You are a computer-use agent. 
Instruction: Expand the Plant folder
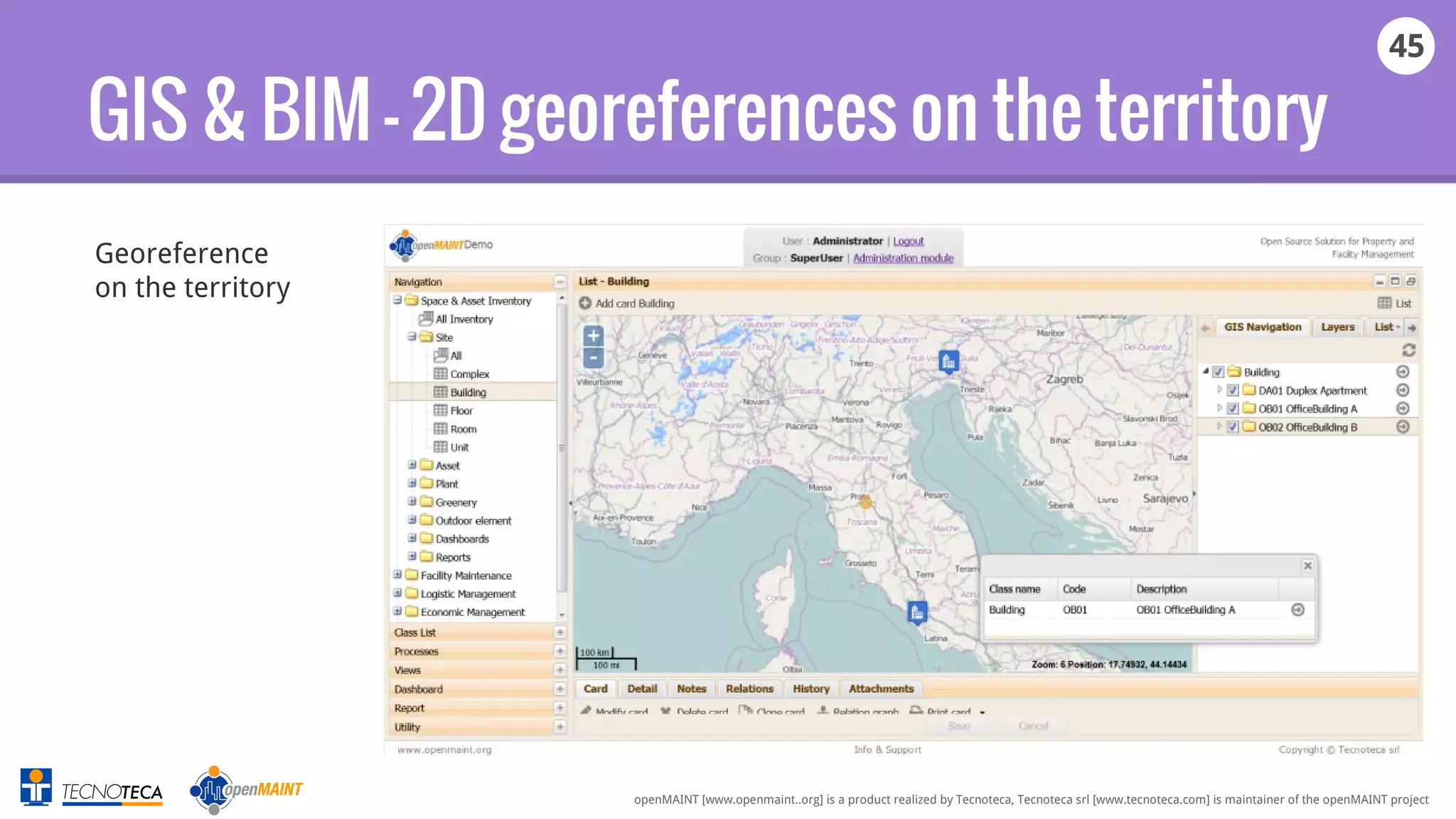(x=412, y=483)
